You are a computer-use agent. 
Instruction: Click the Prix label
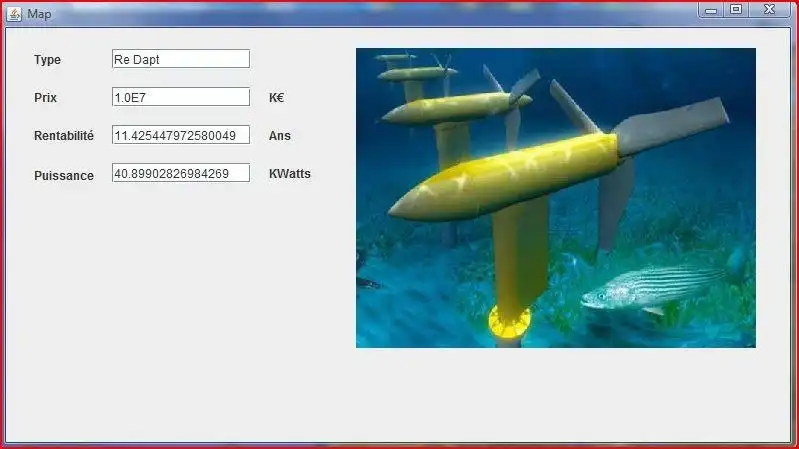pyautogui.click(x=45, y=97)
